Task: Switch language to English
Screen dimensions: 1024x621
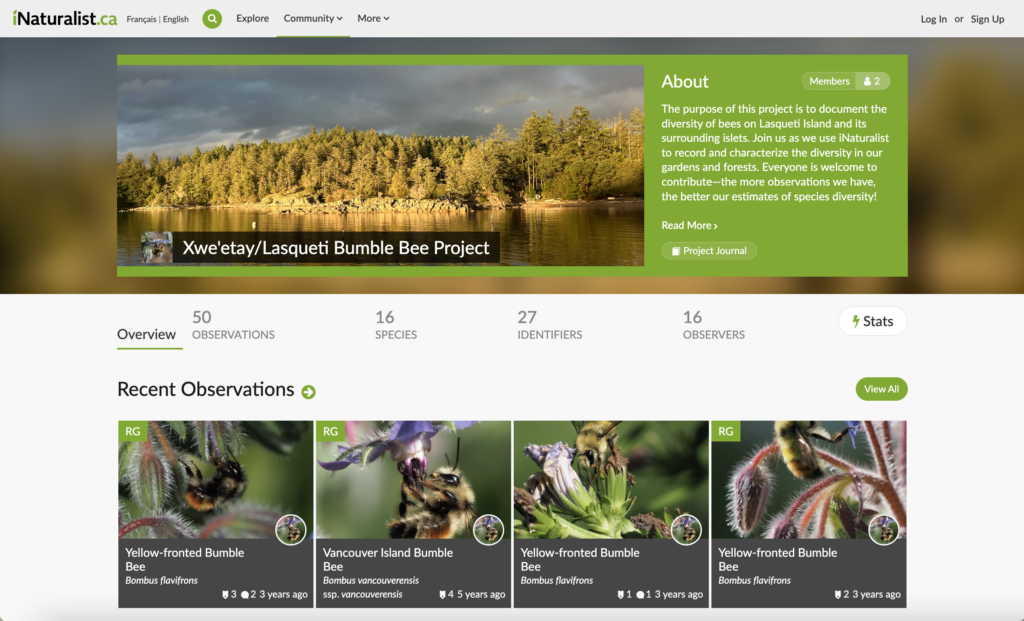Action: pos(175,19)
